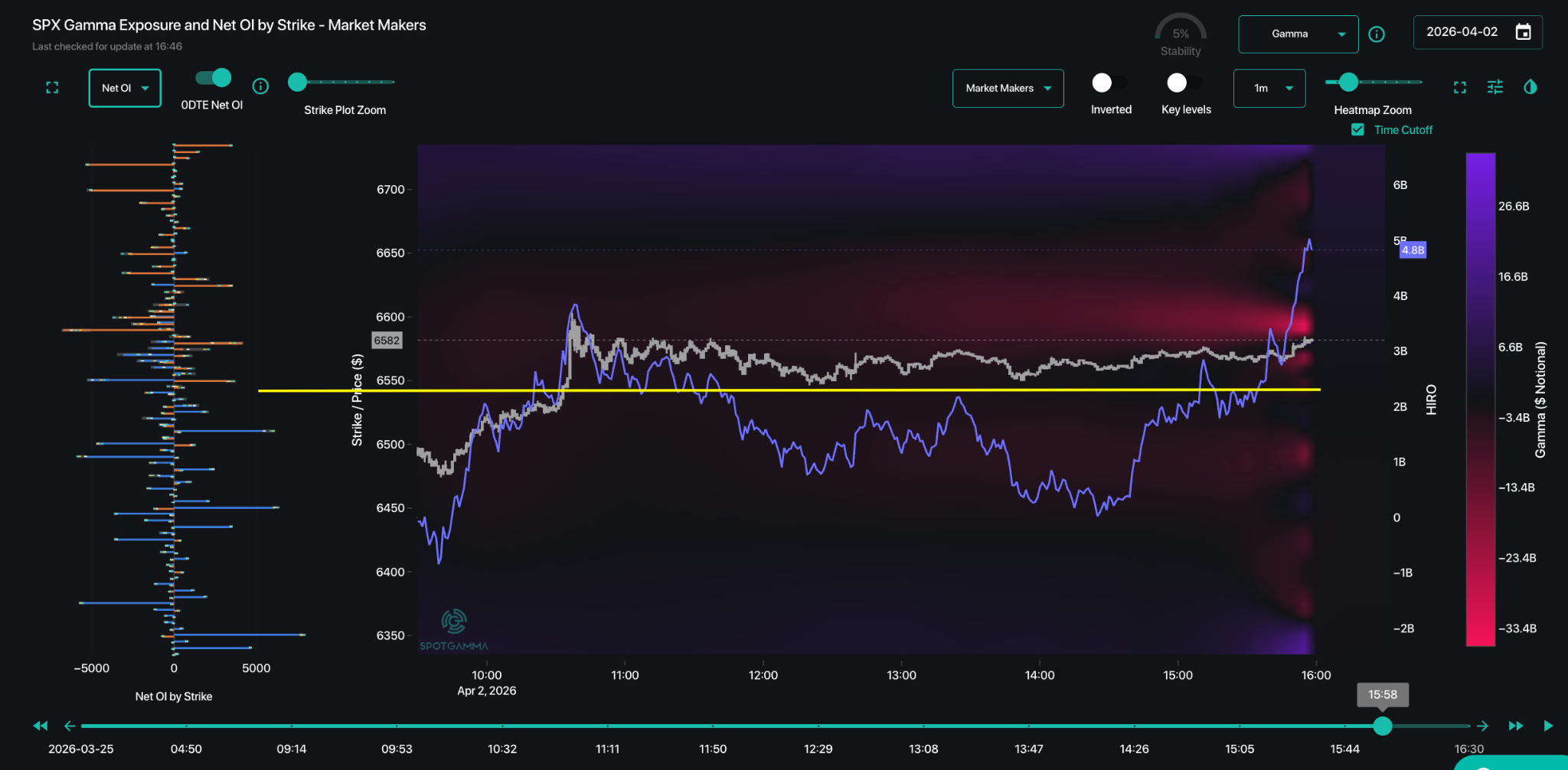Skip back with the rewind double-arrow

(x=41, y=726)
